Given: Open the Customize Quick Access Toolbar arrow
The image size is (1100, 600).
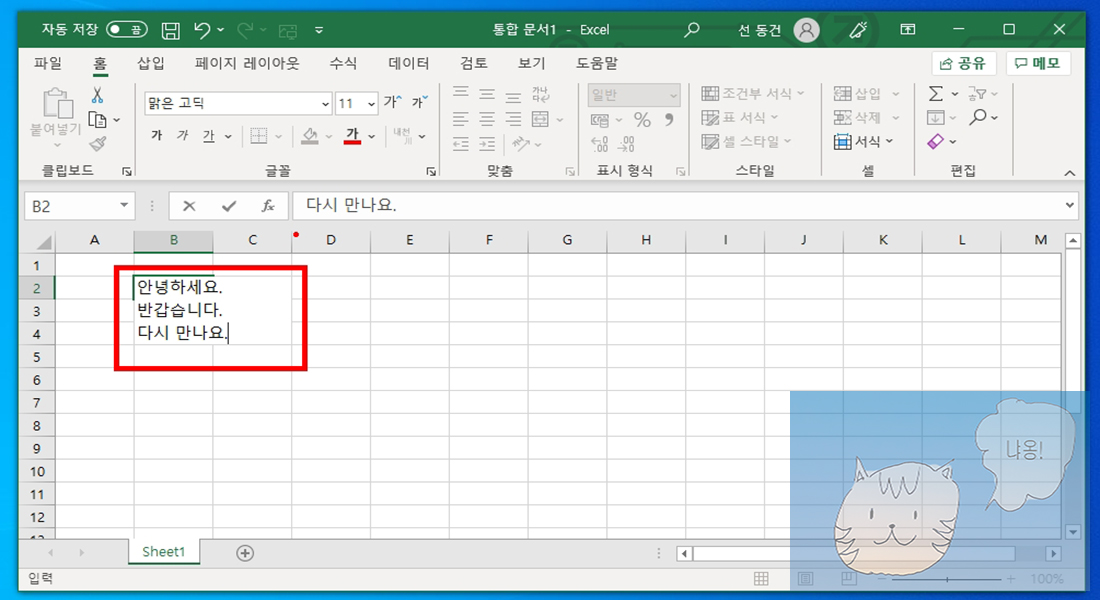Looking at the screenshot, I should tap(318, 30).
